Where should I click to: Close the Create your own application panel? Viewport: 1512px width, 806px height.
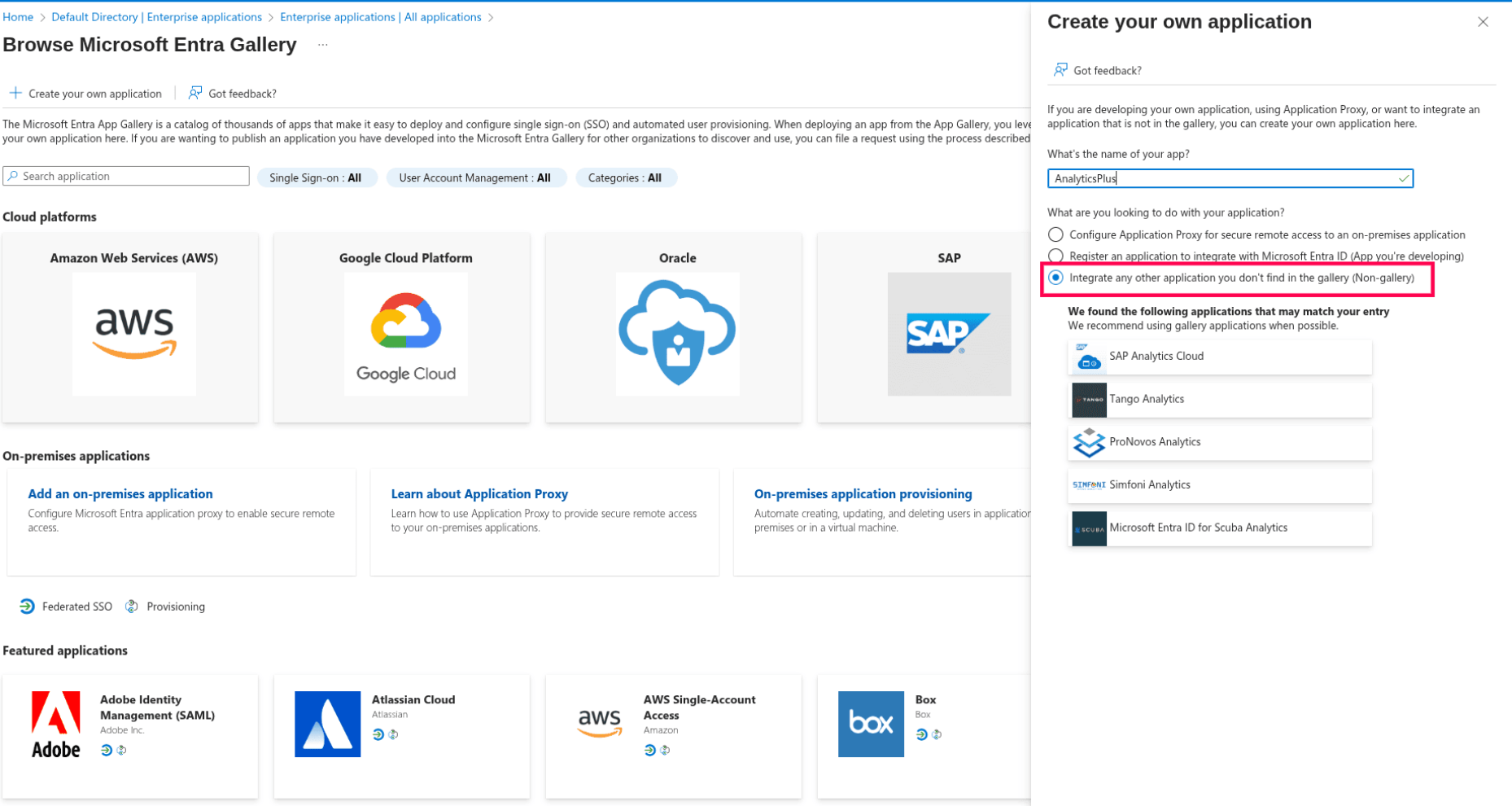coord(1483,22)
